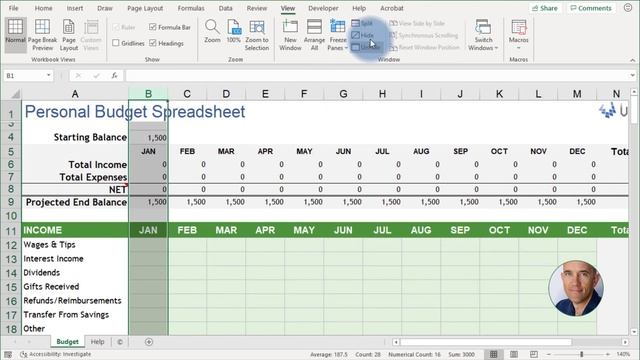Click Normal view icon in status bar
Screen dimensions: 640x360
(493, 354)
